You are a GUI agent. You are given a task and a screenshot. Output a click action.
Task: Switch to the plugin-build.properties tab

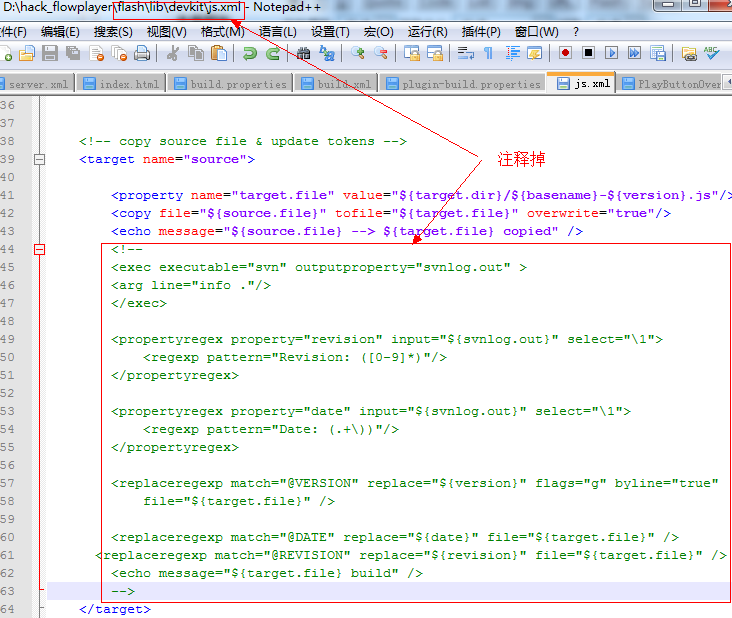pos(462,84)
